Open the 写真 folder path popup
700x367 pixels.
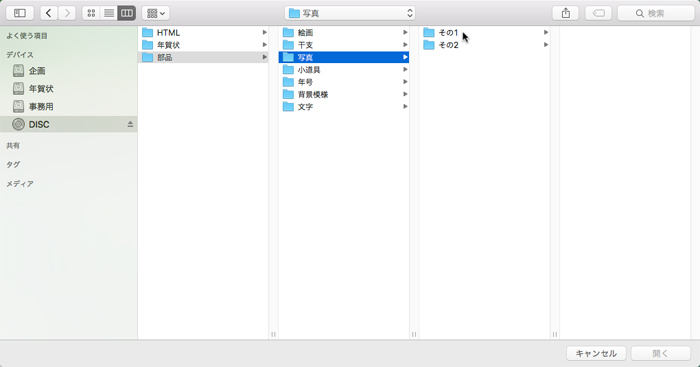[x=350, y=13]
